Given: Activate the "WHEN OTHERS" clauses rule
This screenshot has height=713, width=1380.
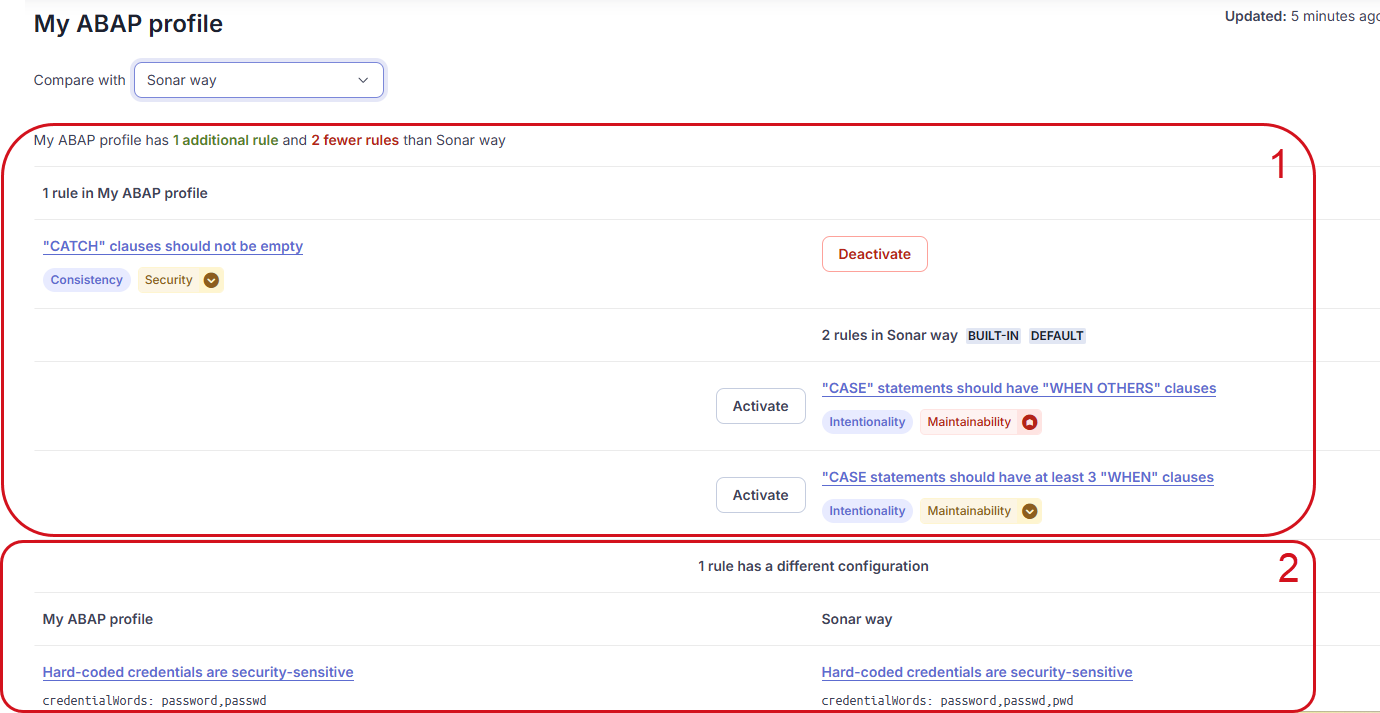Looking at the screenshot, I should (761, 406).
